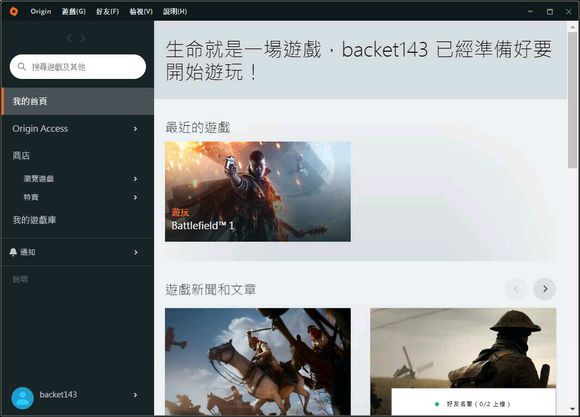Open the 好友(F) menu
Screen dimensions: 580x417
(x=107, y=11)
